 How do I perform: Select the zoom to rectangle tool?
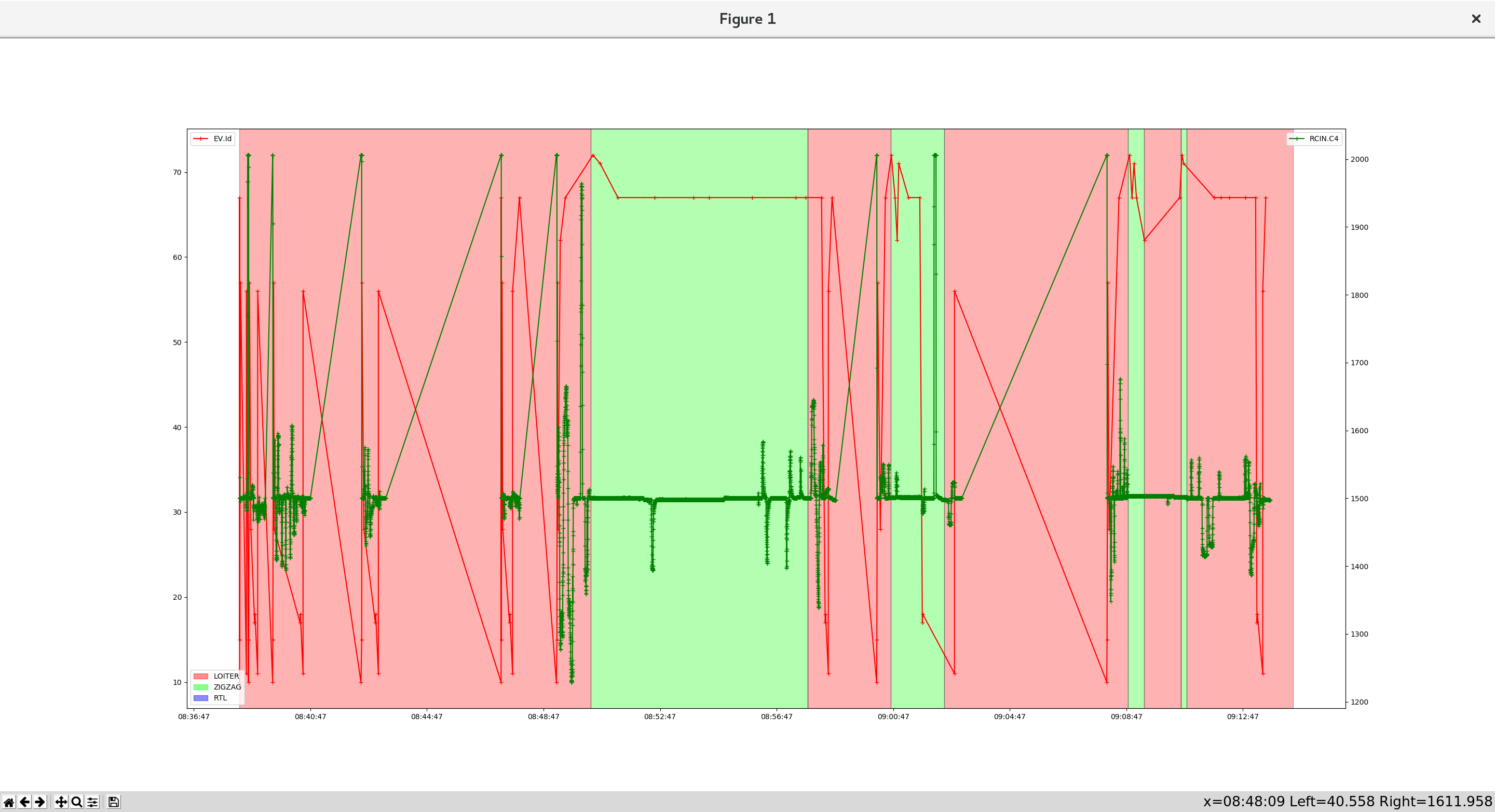click(x=77, y=802)
